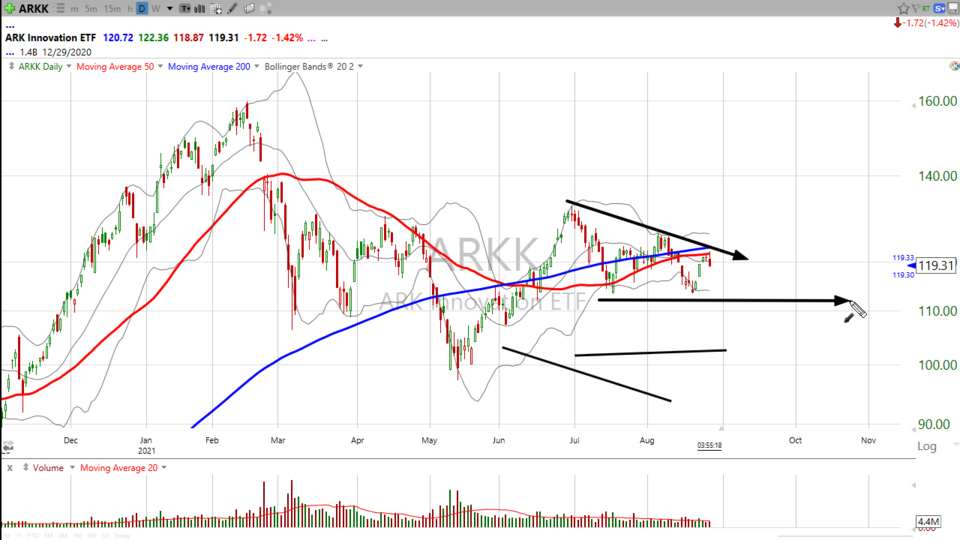Switch to the 1-minute 'm' timeframe
This screenshot has width=960, height=540.
[x=74, y=9]
